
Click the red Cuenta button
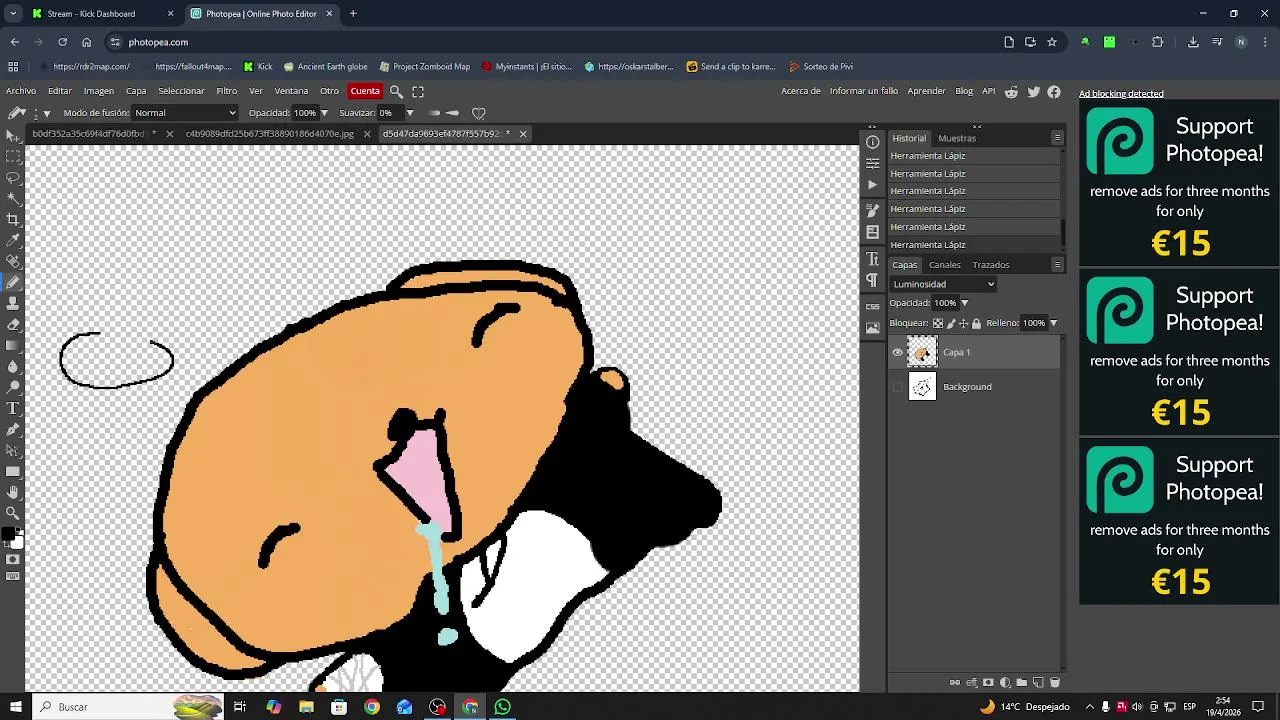[x=365, y=91]
